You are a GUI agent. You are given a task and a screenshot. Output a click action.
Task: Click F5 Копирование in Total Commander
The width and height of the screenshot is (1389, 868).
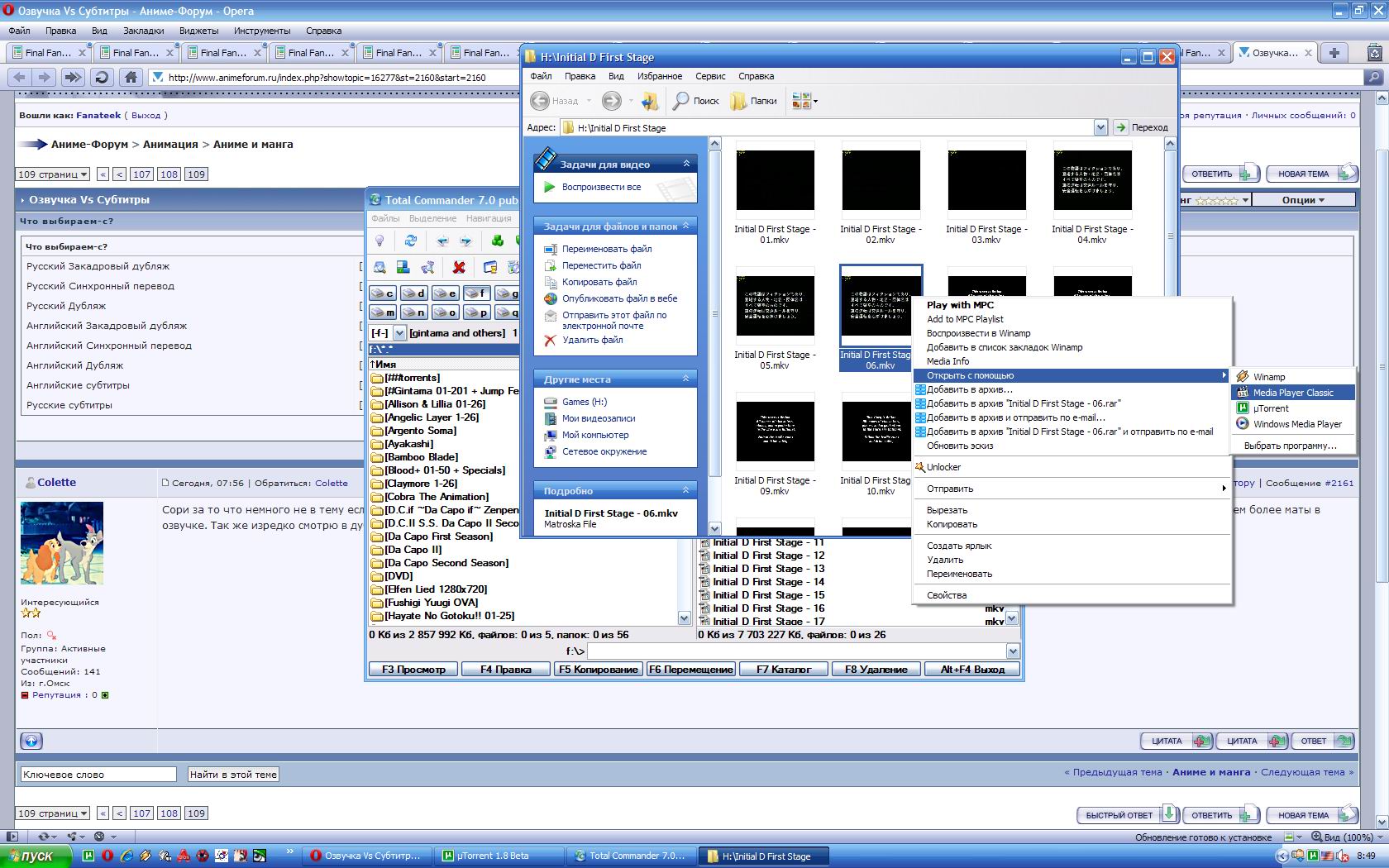(599, 670)
